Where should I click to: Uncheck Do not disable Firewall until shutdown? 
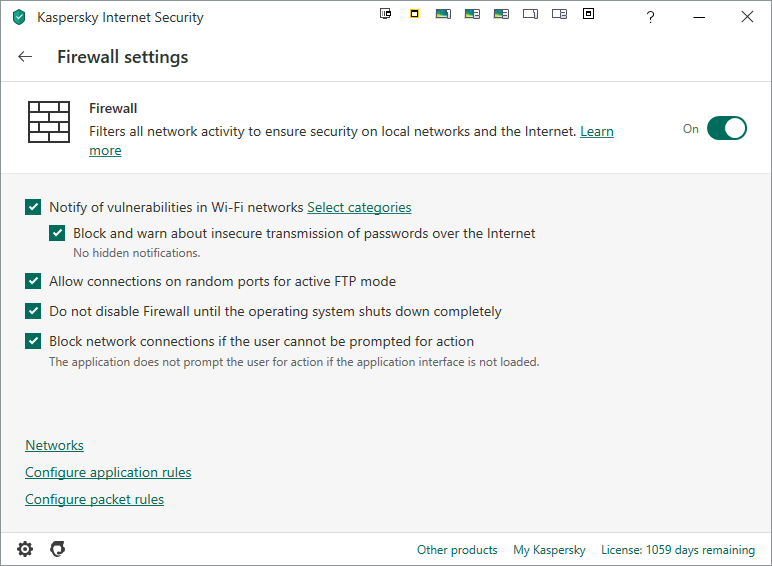[34, 312]
